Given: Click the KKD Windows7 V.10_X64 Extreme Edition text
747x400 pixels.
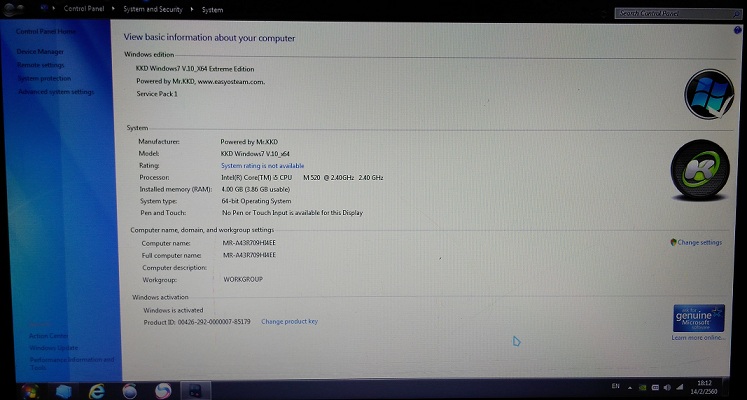Looking at the screenshot, I should (195, 69).
